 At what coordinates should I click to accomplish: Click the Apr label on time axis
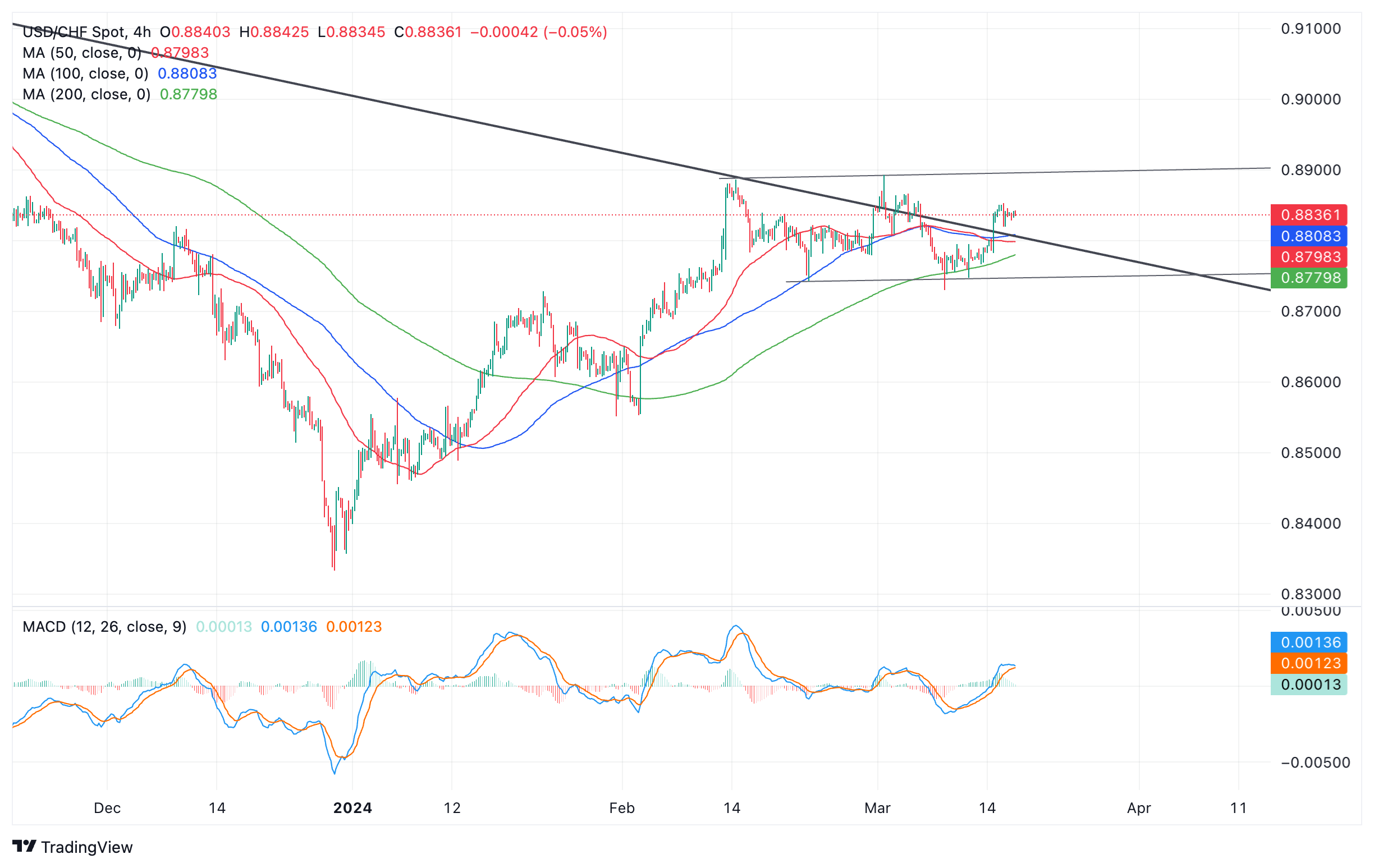tap(1139, 808)
